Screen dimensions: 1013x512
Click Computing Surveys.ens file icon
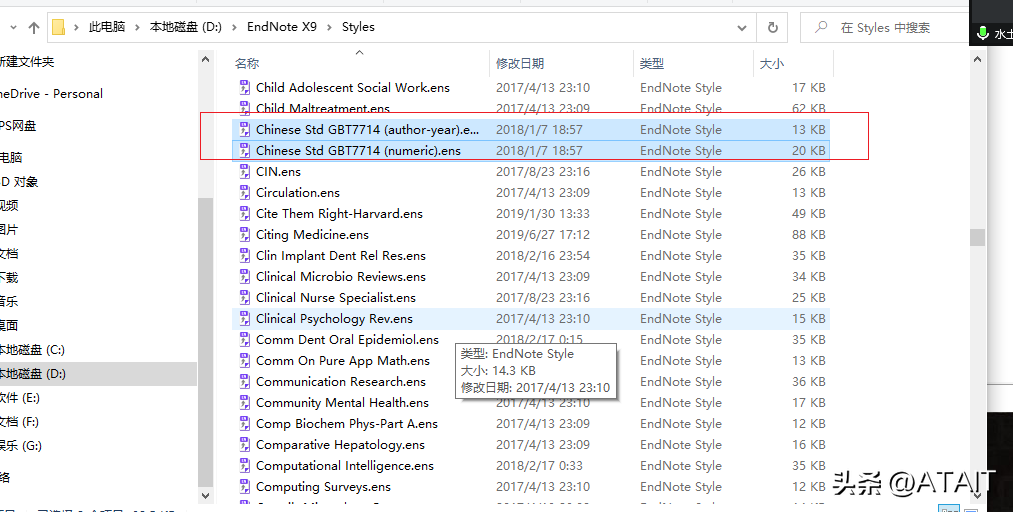click(x=244, y=486)
